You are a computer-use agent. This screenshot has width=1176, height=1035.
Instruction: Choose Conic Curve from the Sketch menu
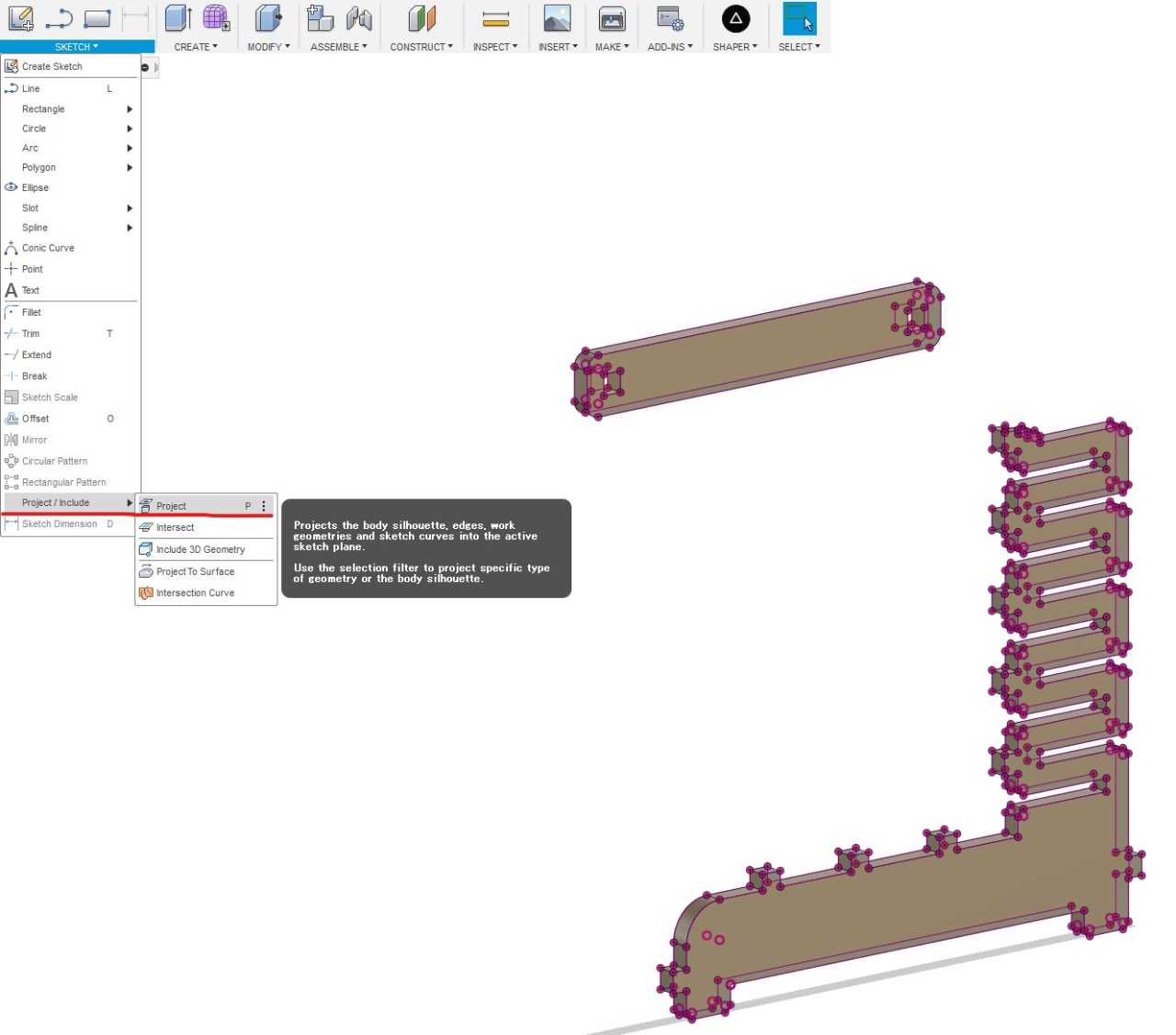click(x=71, y=248)
